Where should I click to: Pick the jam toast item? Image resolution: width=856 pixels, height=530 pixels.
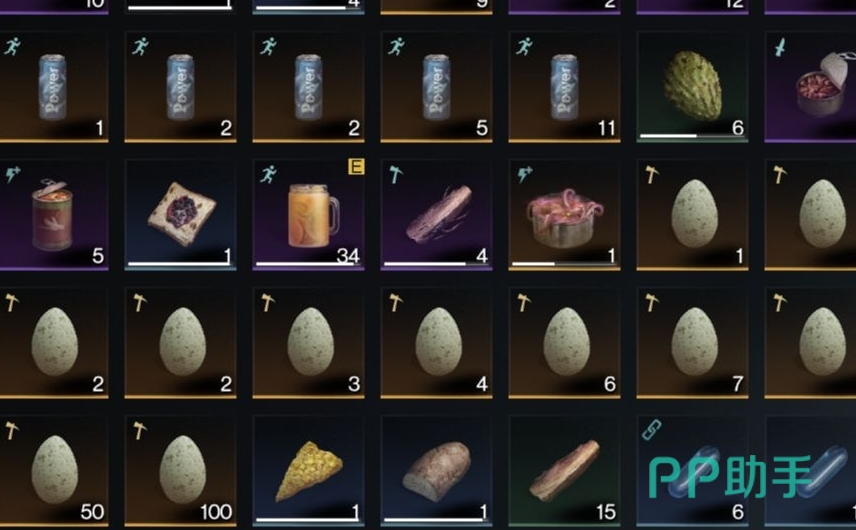tap(181, 215)
